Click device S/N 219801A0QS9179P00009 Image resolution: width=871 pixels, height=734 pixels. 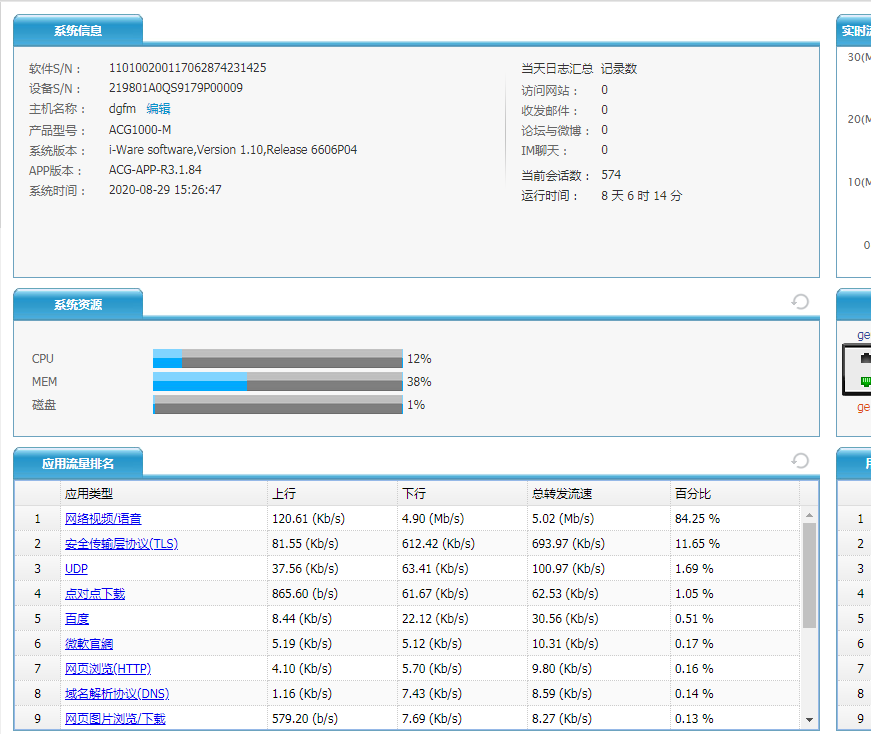[176, 88]
